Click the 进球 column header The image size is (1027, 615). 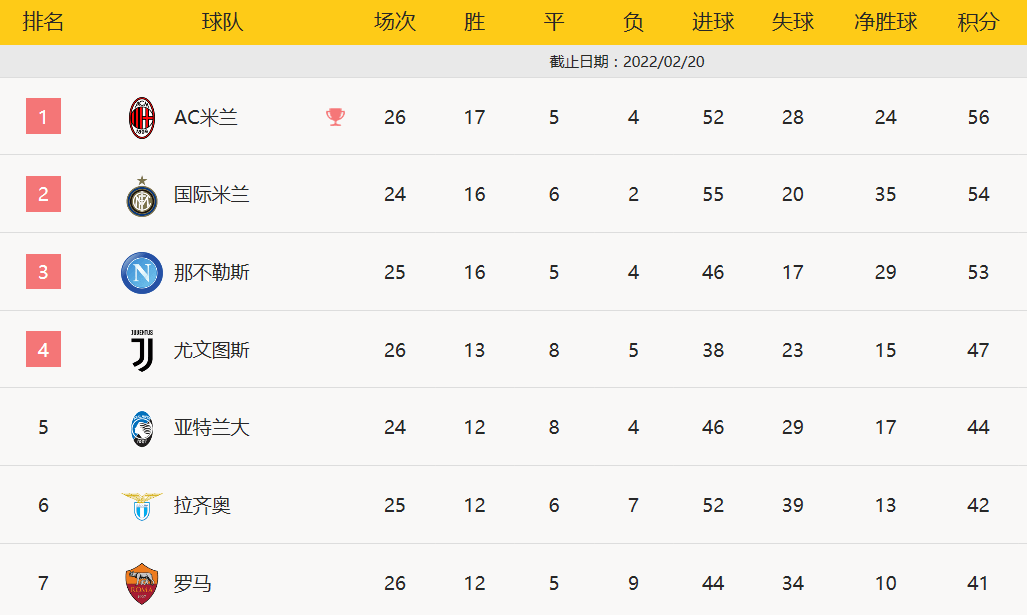pos(713,22)
